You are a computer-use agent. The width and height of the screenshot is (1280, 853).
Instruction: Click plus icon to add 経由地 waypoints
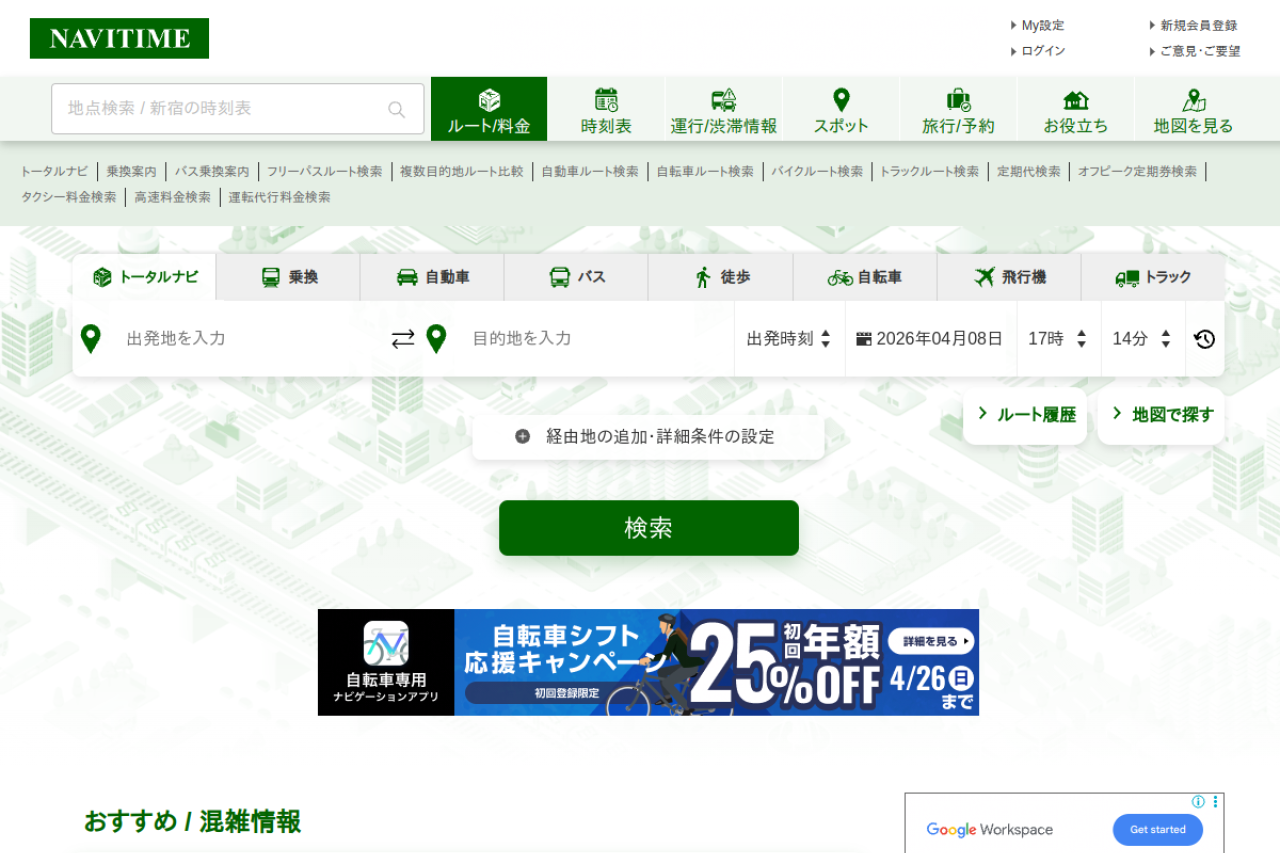point(523,437)
